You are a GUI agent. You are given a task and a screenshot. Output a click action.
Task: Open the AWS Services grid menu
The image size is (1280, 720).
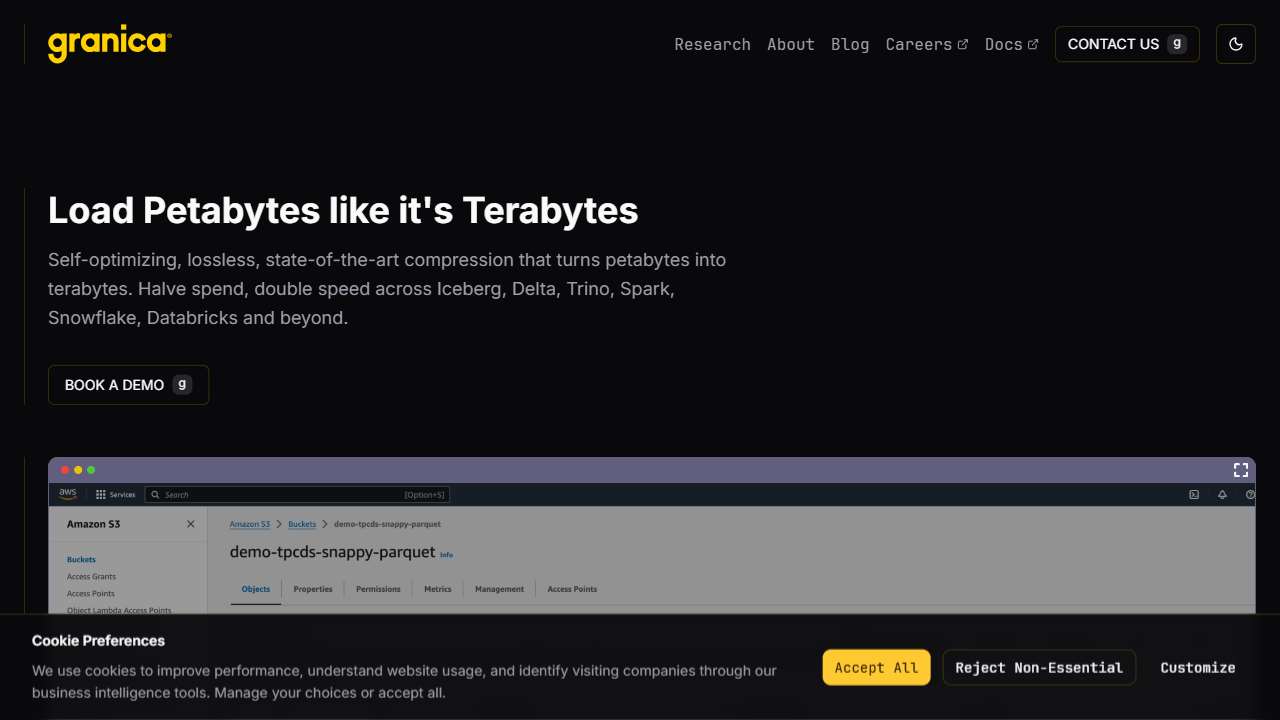pyautogui.click(x=101, y=495)
